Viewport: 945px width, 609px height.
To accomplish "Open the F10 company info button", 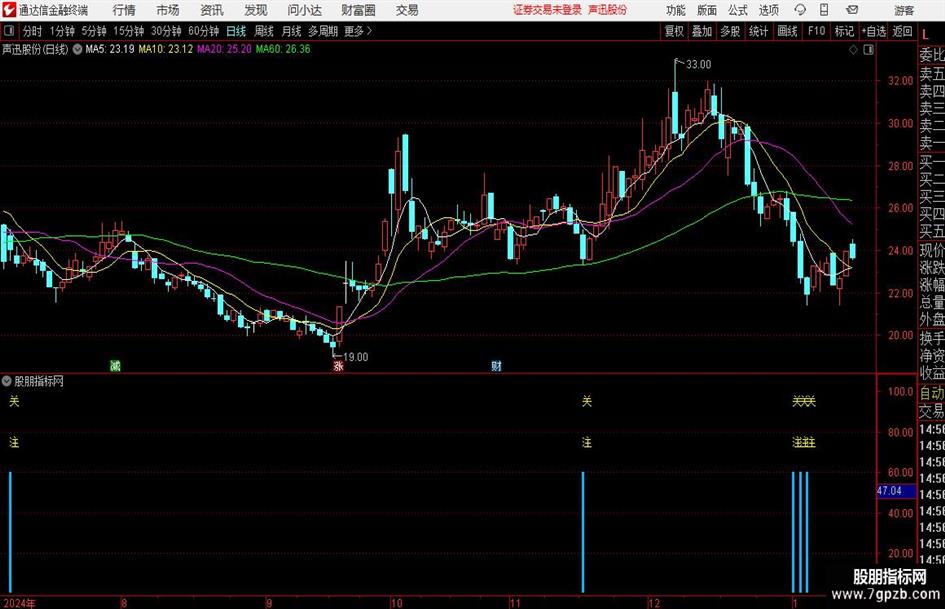I will point(817,31).
